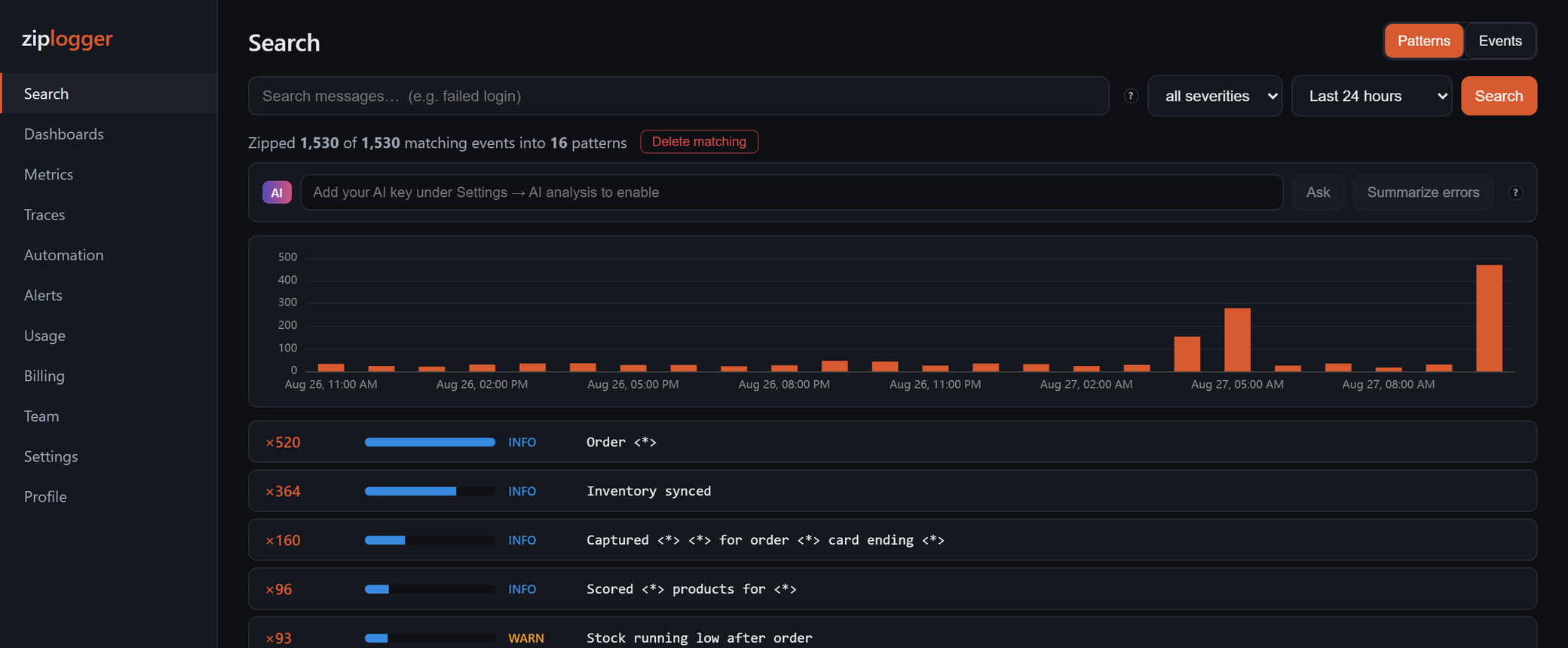Click the WARN severity label
The height and width of the screenshot is (648, 1568).
(x=526, y=638)
